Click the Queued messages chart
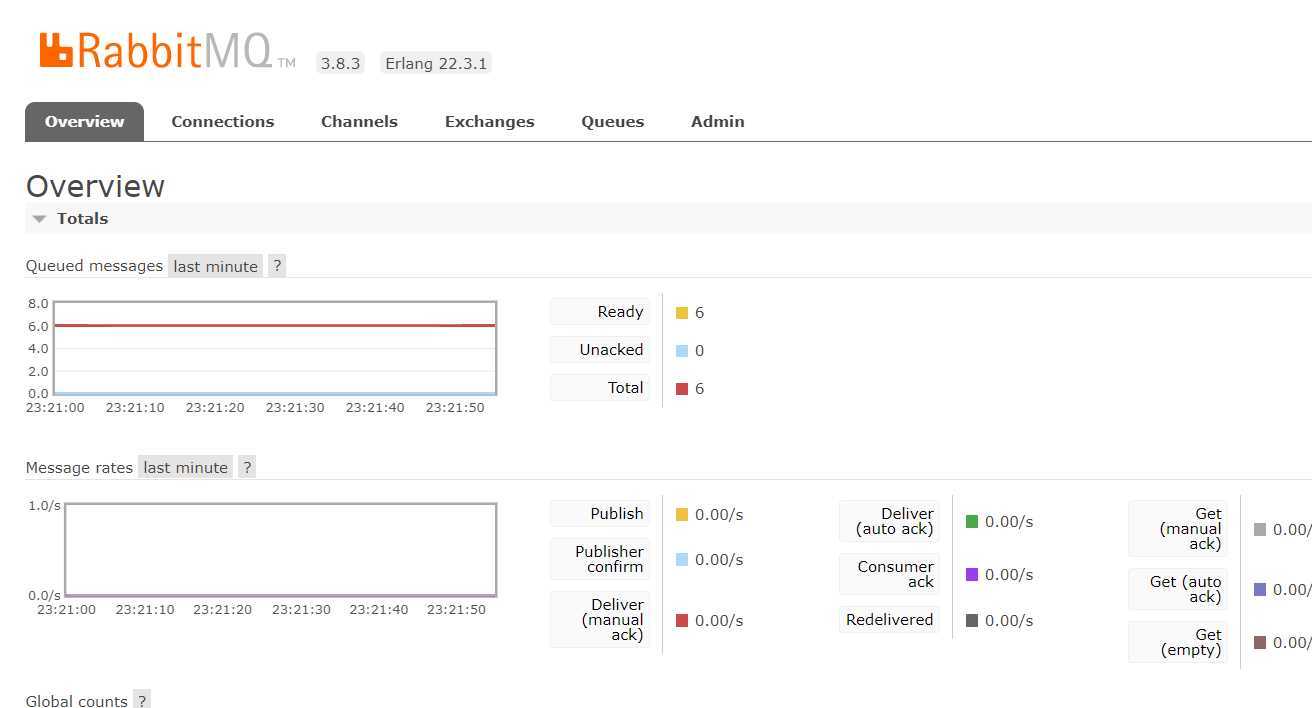 point(275,348)
